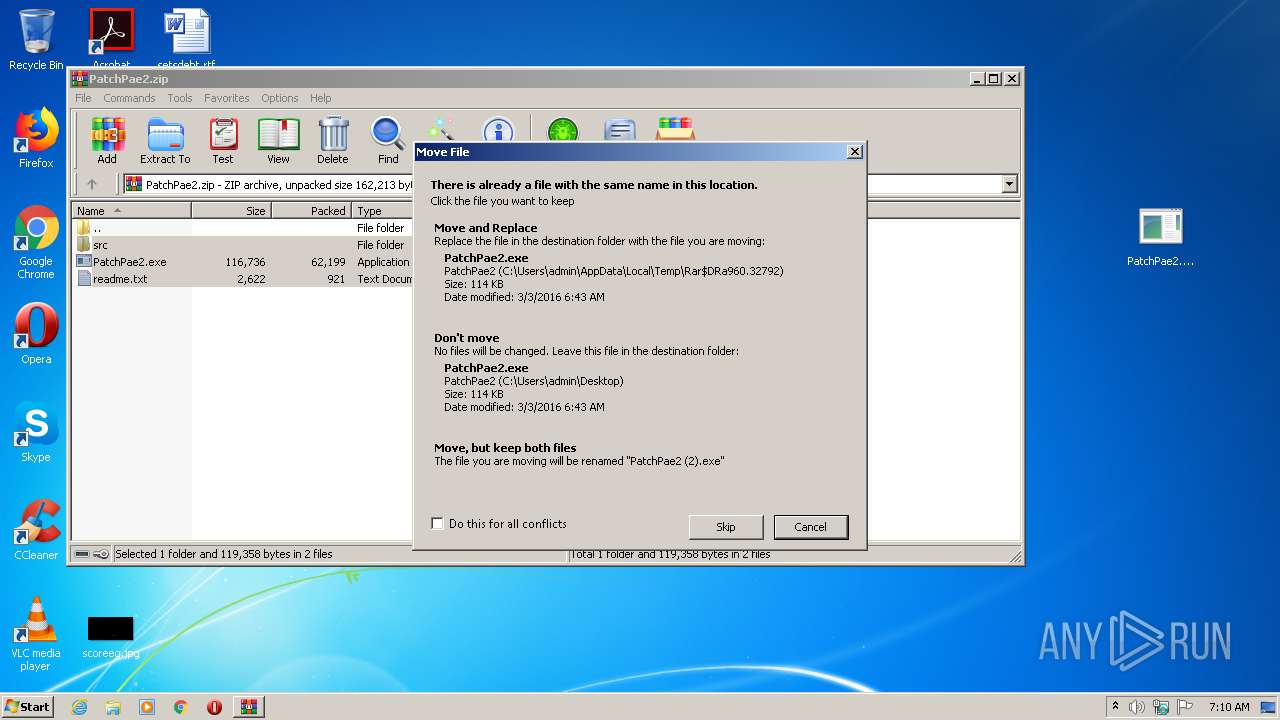The width and height of the screenshot is (1280, 720).
Task: Select the PatchPae2 file on desktop
Action: pos(1160,238)
